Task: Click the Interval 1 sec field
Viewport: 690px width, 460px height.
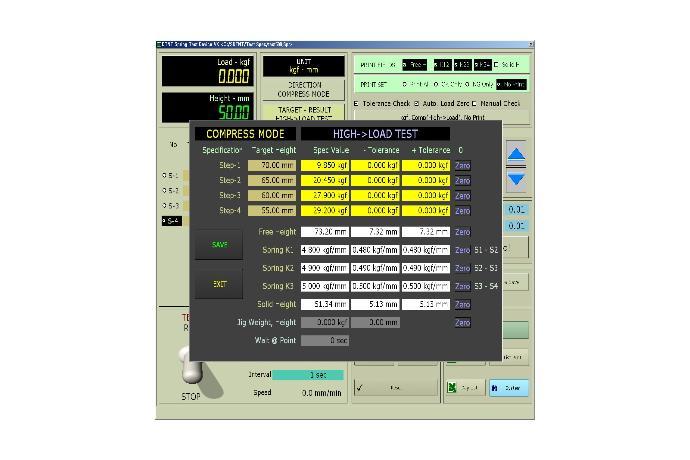Action: [308, 375]
